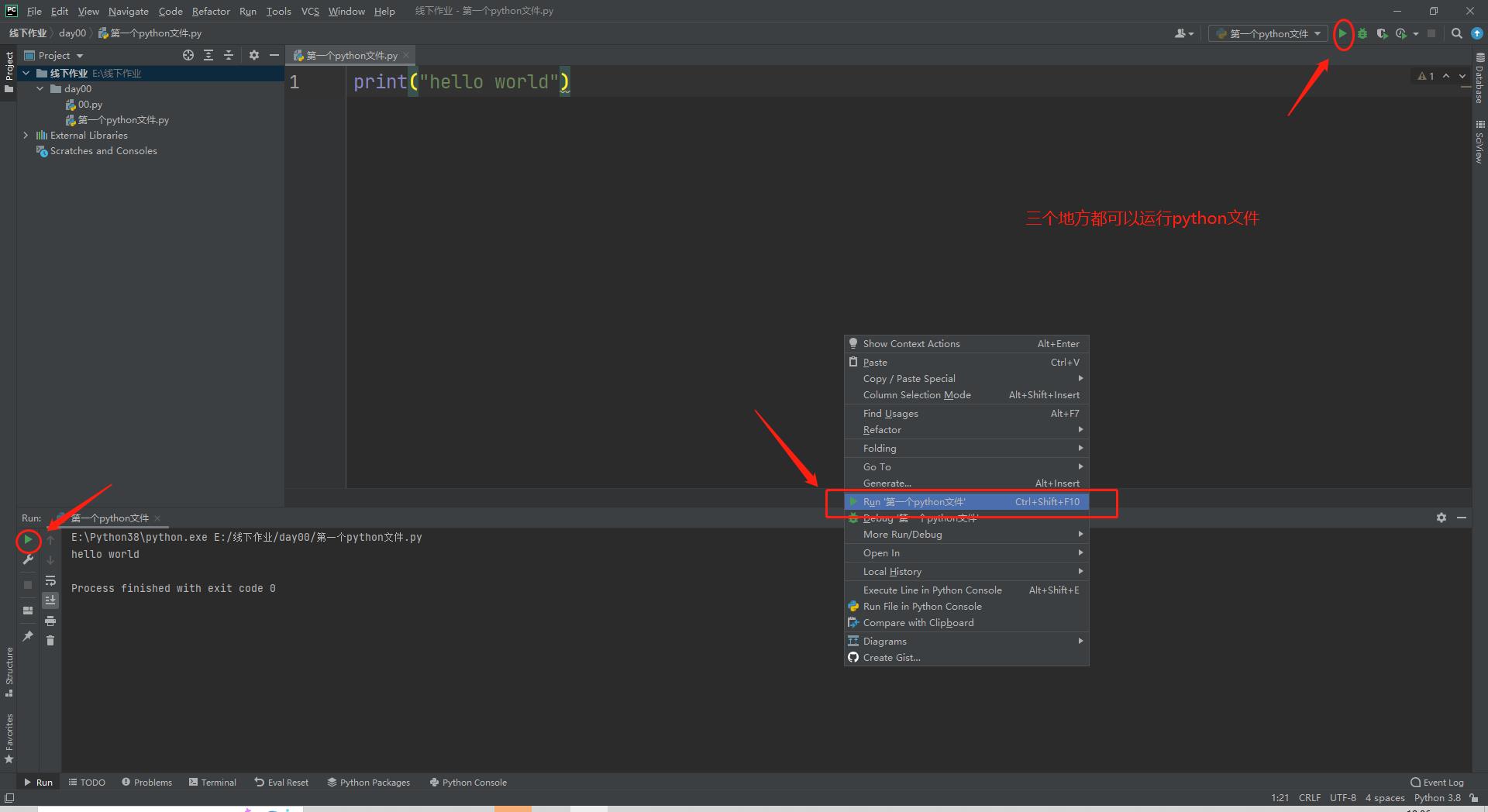Click restore layout icon in Run panel
The height and width of the screenshot is (812, 1488).
pyautogui.click(x=28, y=611)
